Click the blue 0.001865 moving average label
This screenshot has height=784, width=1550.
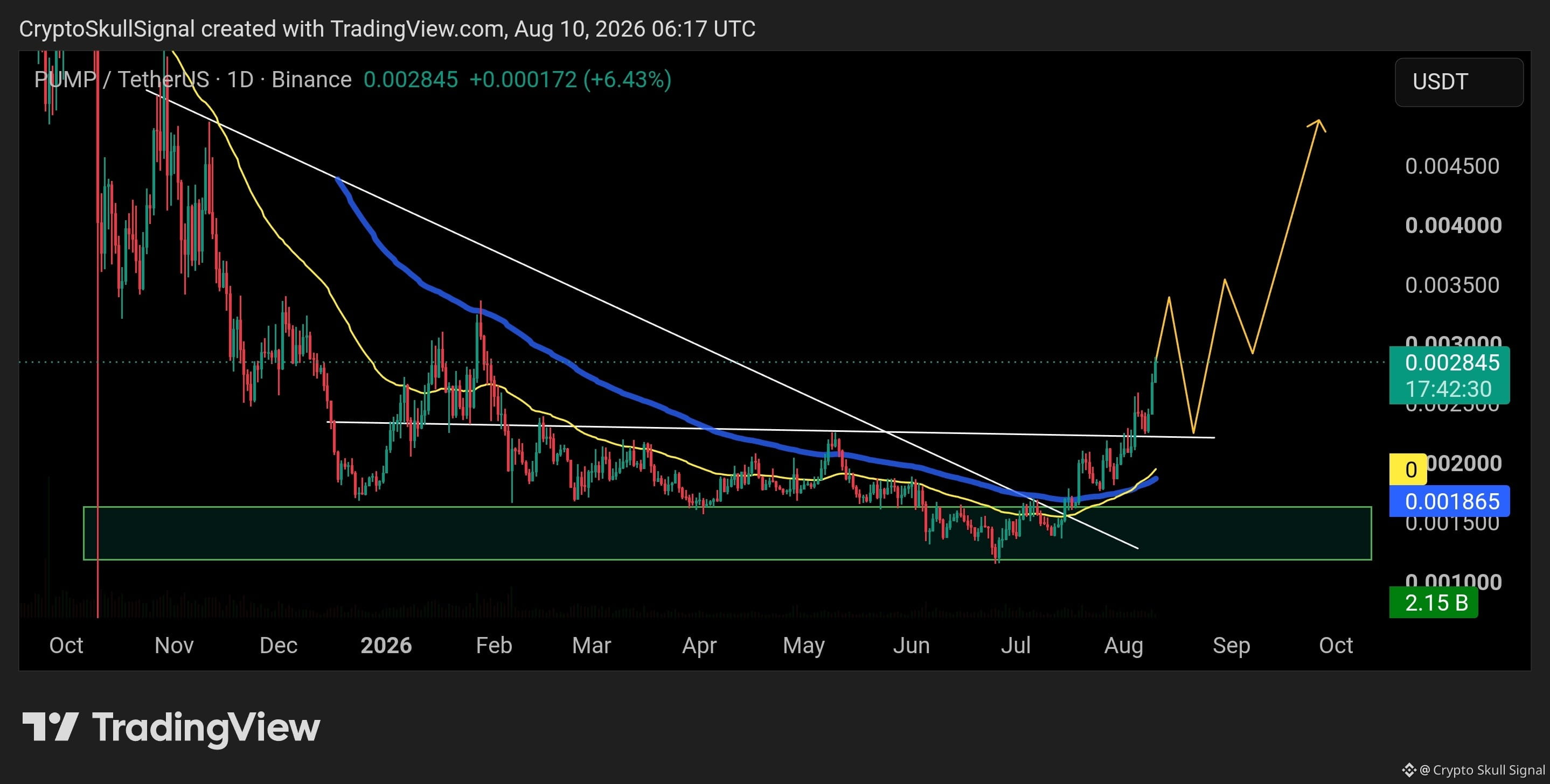[1449, 501]
